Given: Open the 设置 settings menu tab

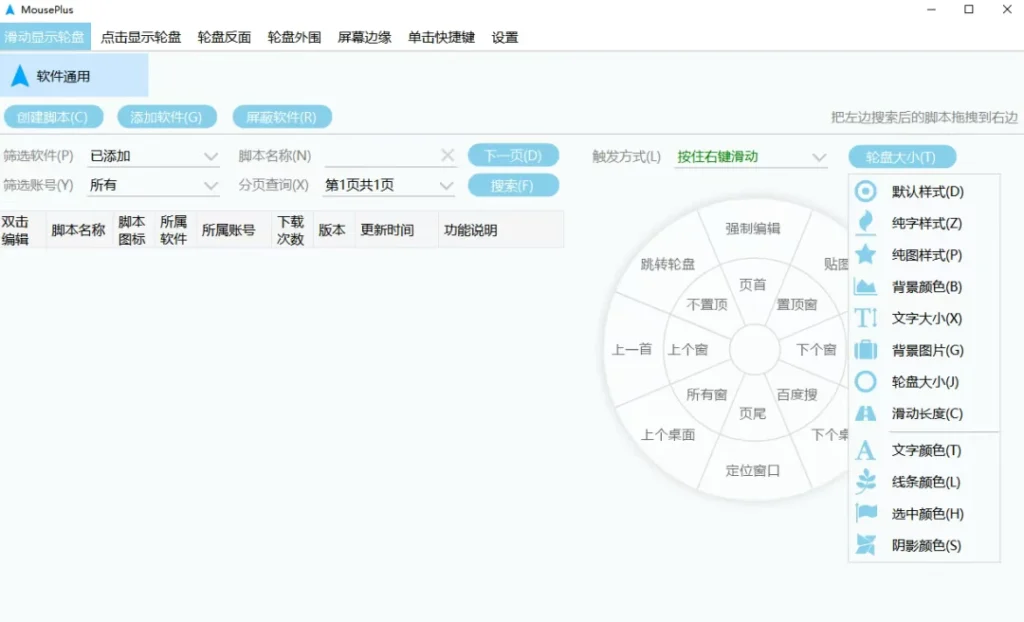Looking at the screenshot, I should point(503,37).
